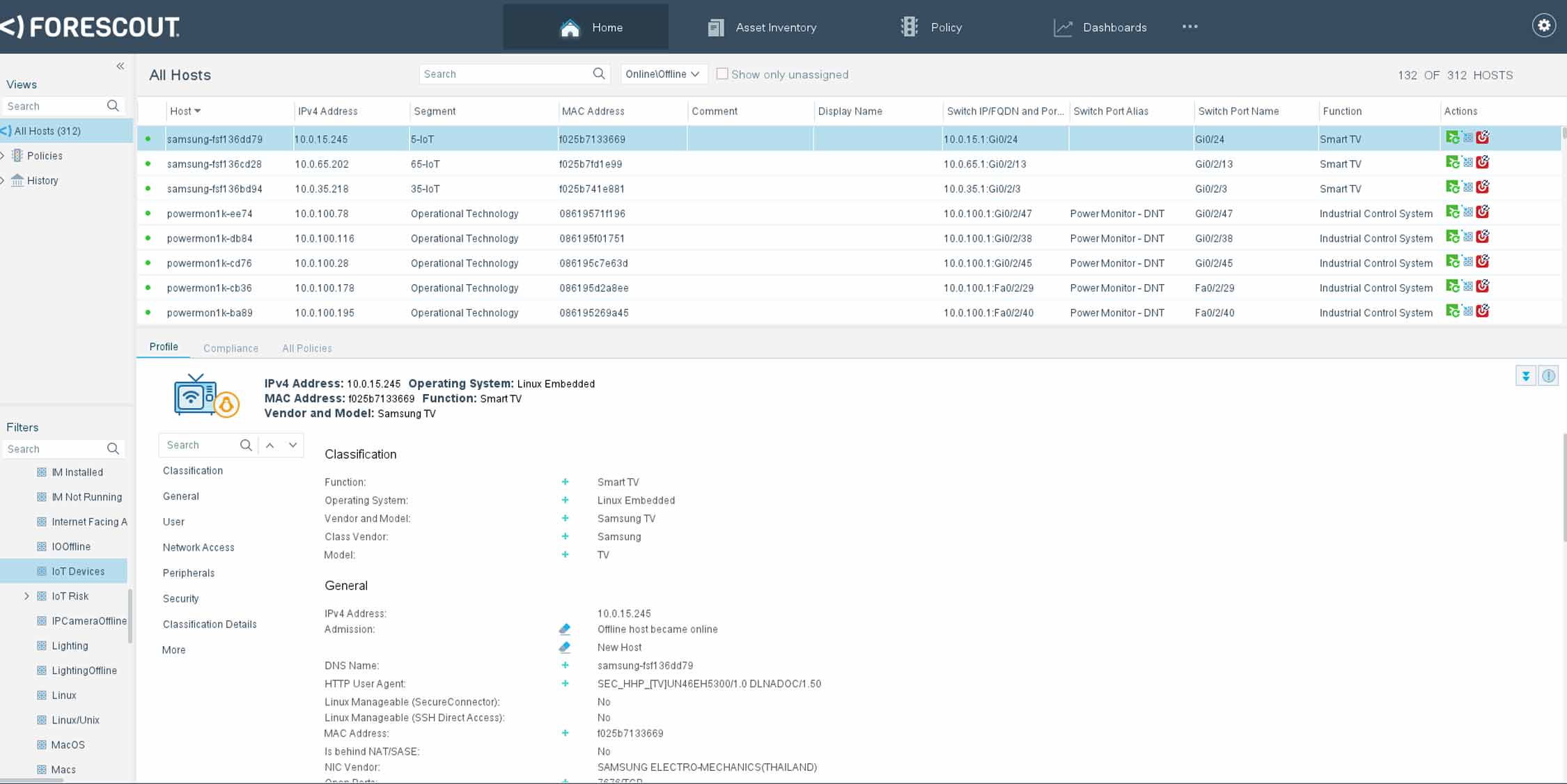
Task: Click the Policy traffic-light icon
Action: [x=909, y=27]
